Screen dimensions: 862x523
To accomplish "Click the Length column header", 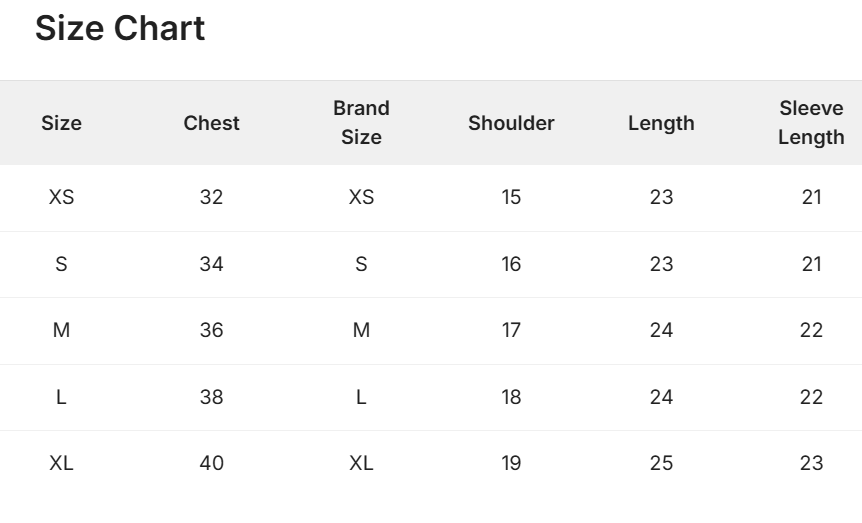I will tap(661, 123).
